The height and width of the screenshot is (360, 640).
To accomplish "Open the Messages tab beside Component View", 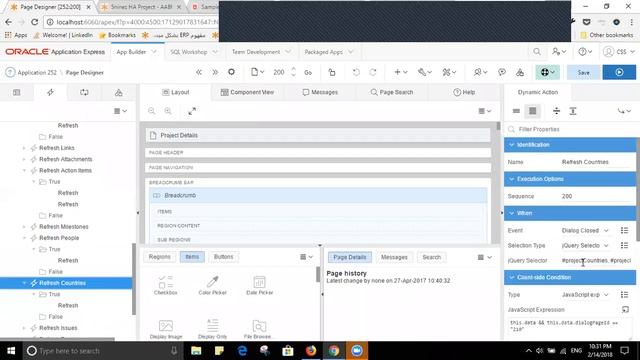I will [320, 92].
